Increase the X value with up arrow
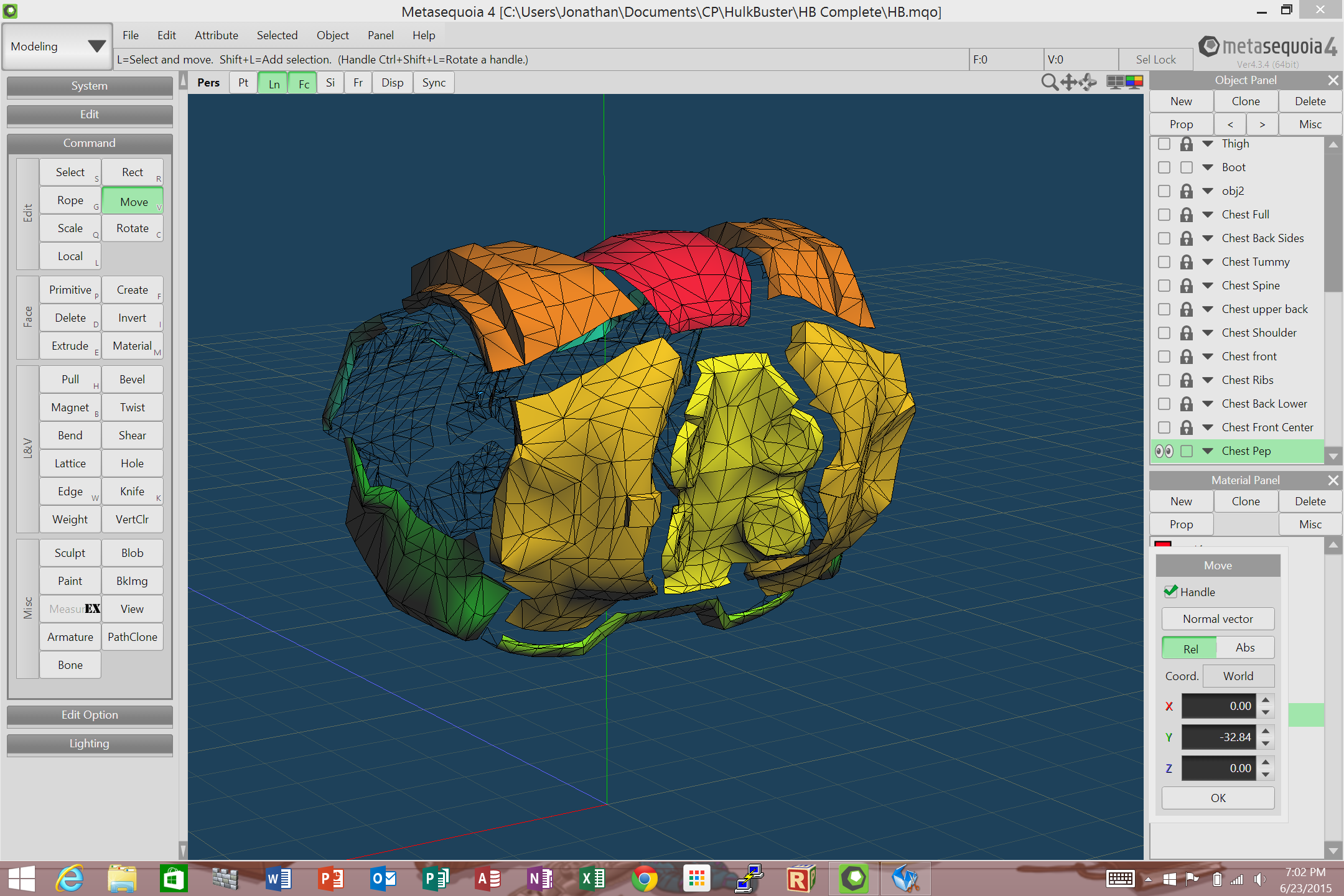This screenshot has height=896, width=1344. 1266,700
